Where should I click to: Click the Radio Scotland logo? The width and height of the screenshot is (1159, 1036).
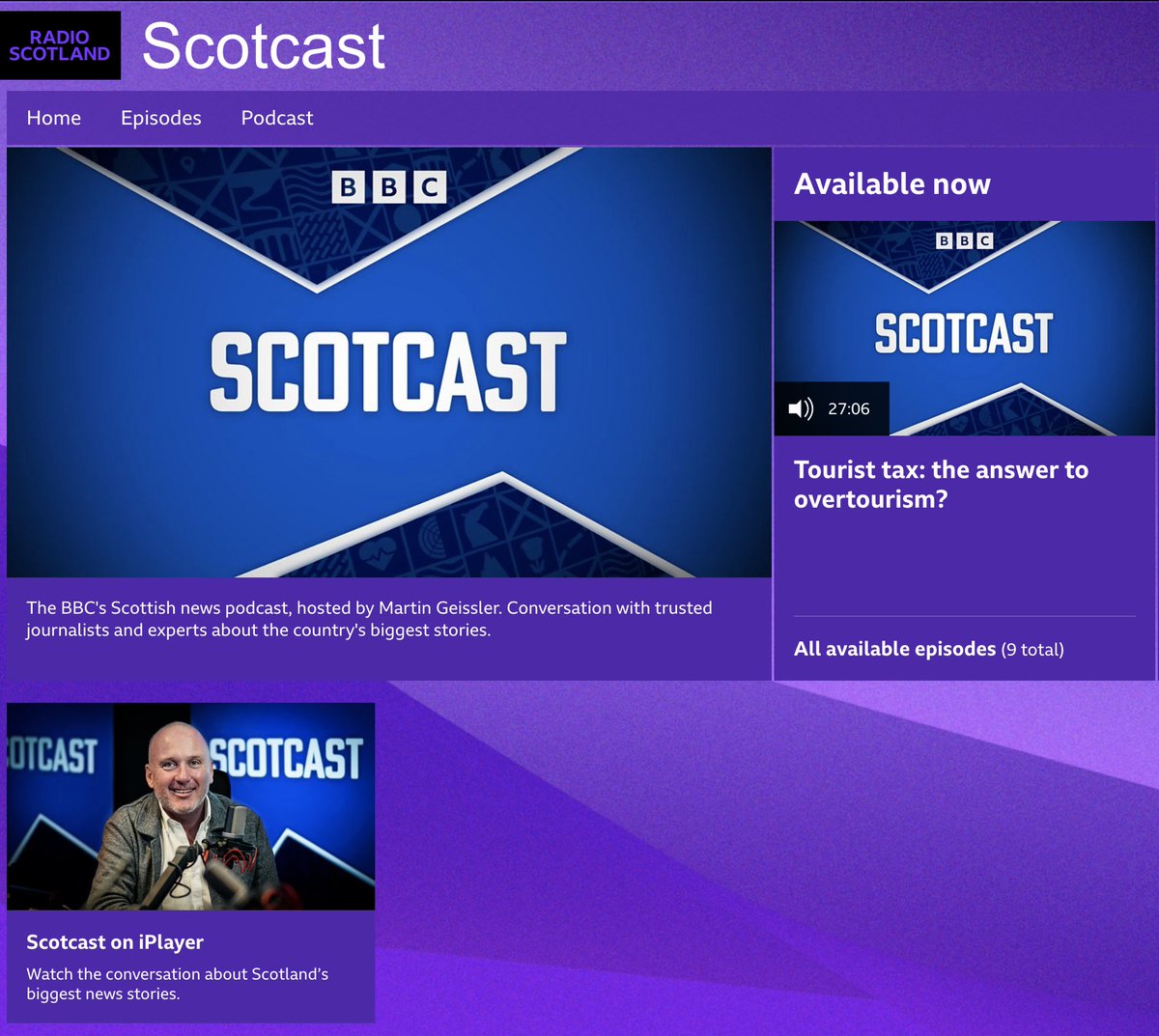coord(60,45)
